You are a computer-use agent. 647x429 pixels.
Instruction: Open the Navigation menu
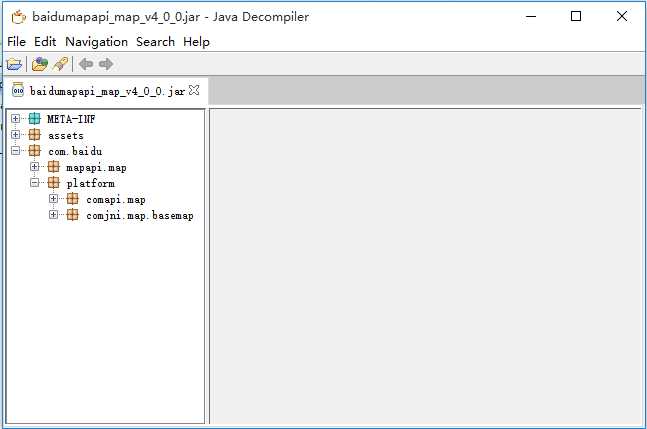(97, 42)
